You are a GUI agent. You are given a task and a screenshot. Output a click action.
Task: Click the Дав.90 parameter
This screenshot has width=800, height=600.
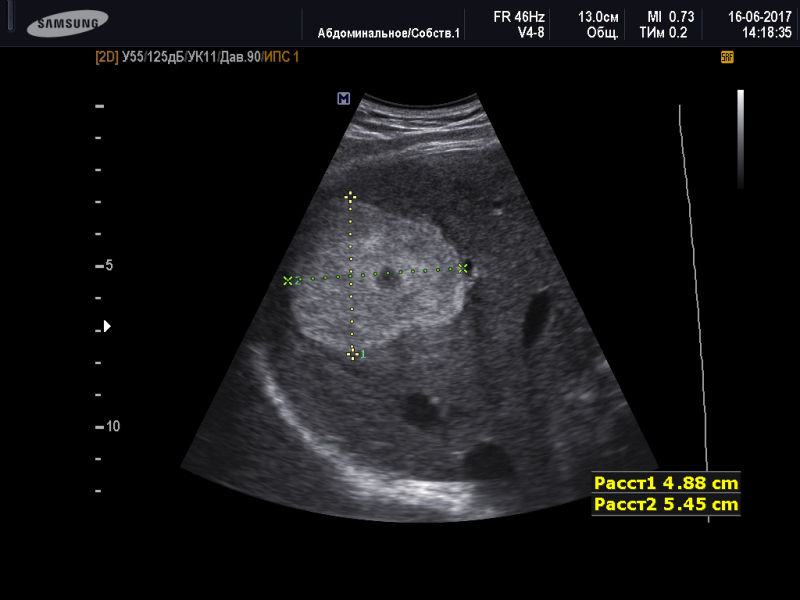[240, 57]
